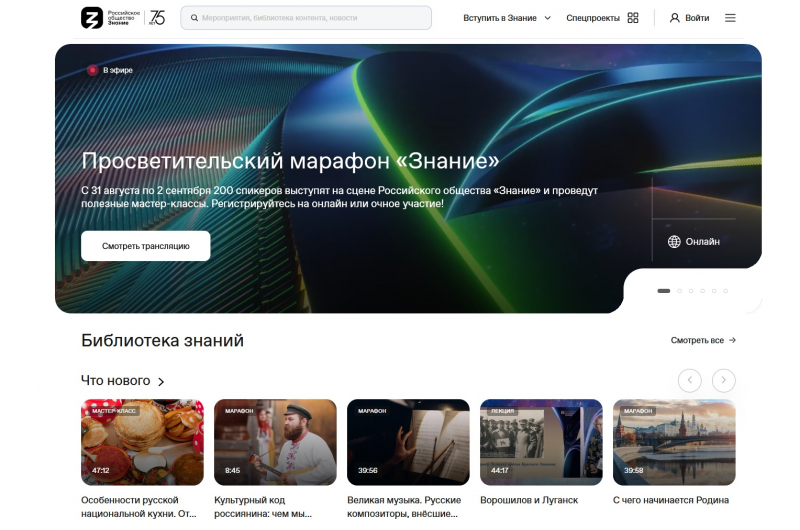Click title «Великая музыка. Русские композиторы»
The image size is (800, 530).
[404, 507]
